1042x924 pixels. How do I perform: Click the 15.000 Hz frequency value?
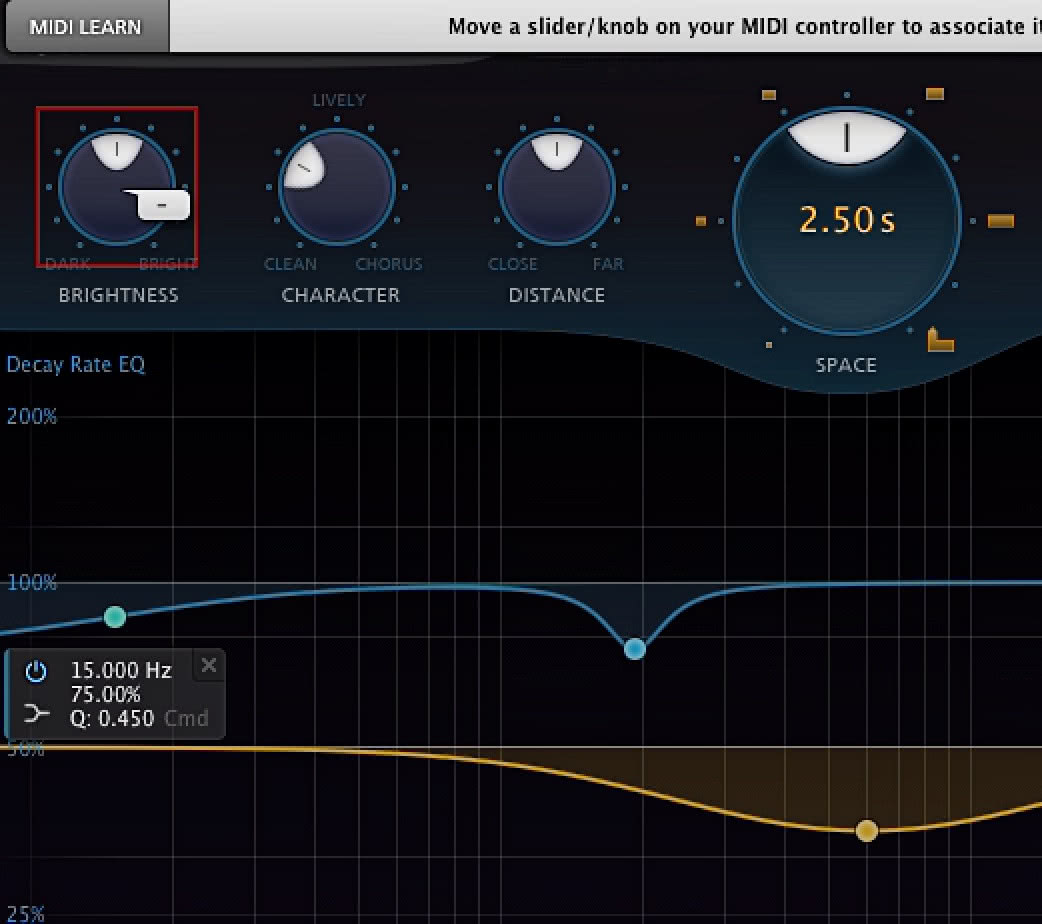point(121,670)
